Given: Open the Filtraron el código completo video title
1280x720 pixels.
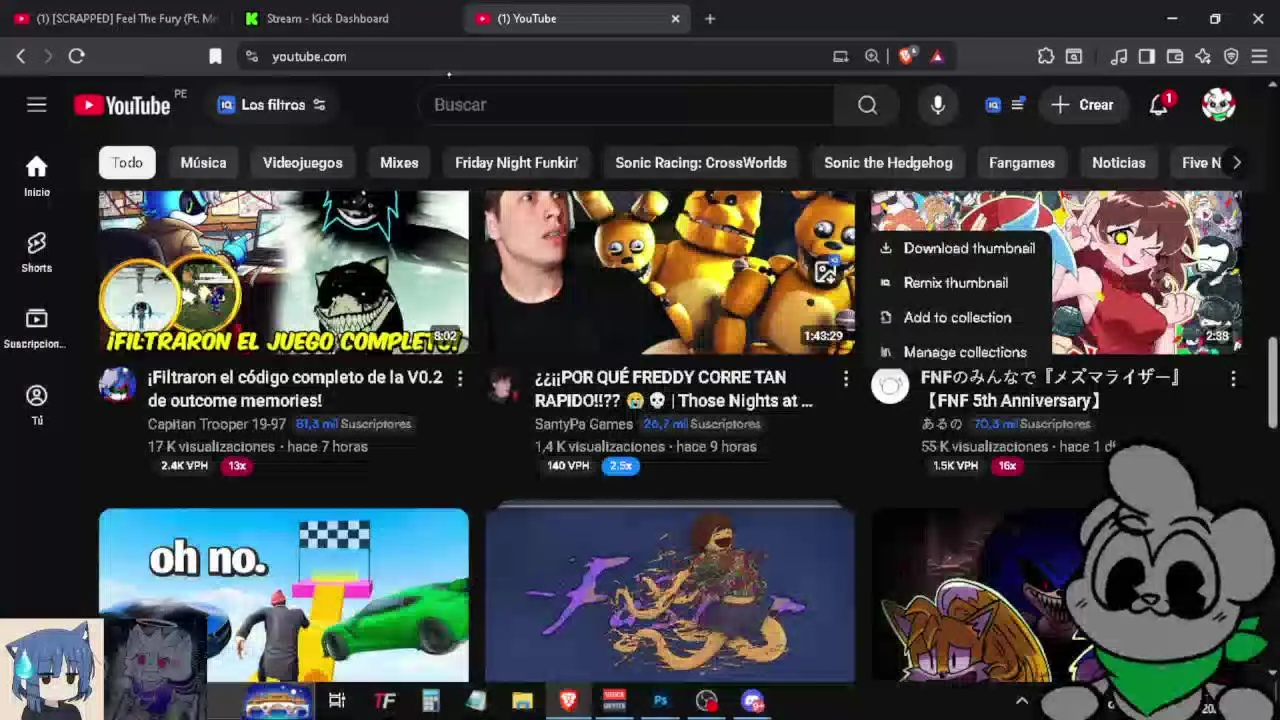Looking at the screenshot, I should coord(295,389).
